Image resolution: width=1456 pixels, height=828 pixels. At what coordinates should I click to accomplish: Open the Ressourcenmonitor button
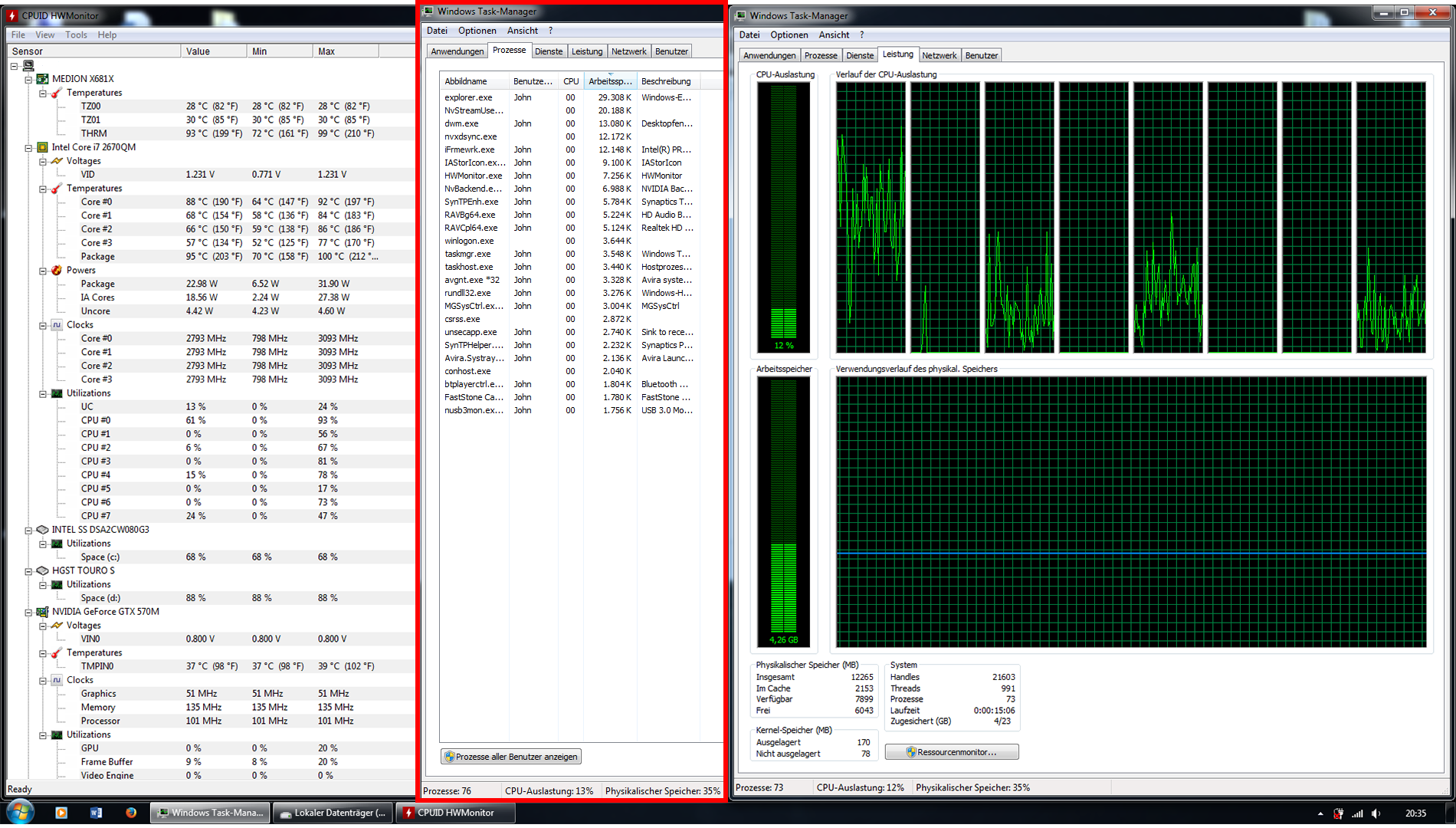(x=952, y=752)
